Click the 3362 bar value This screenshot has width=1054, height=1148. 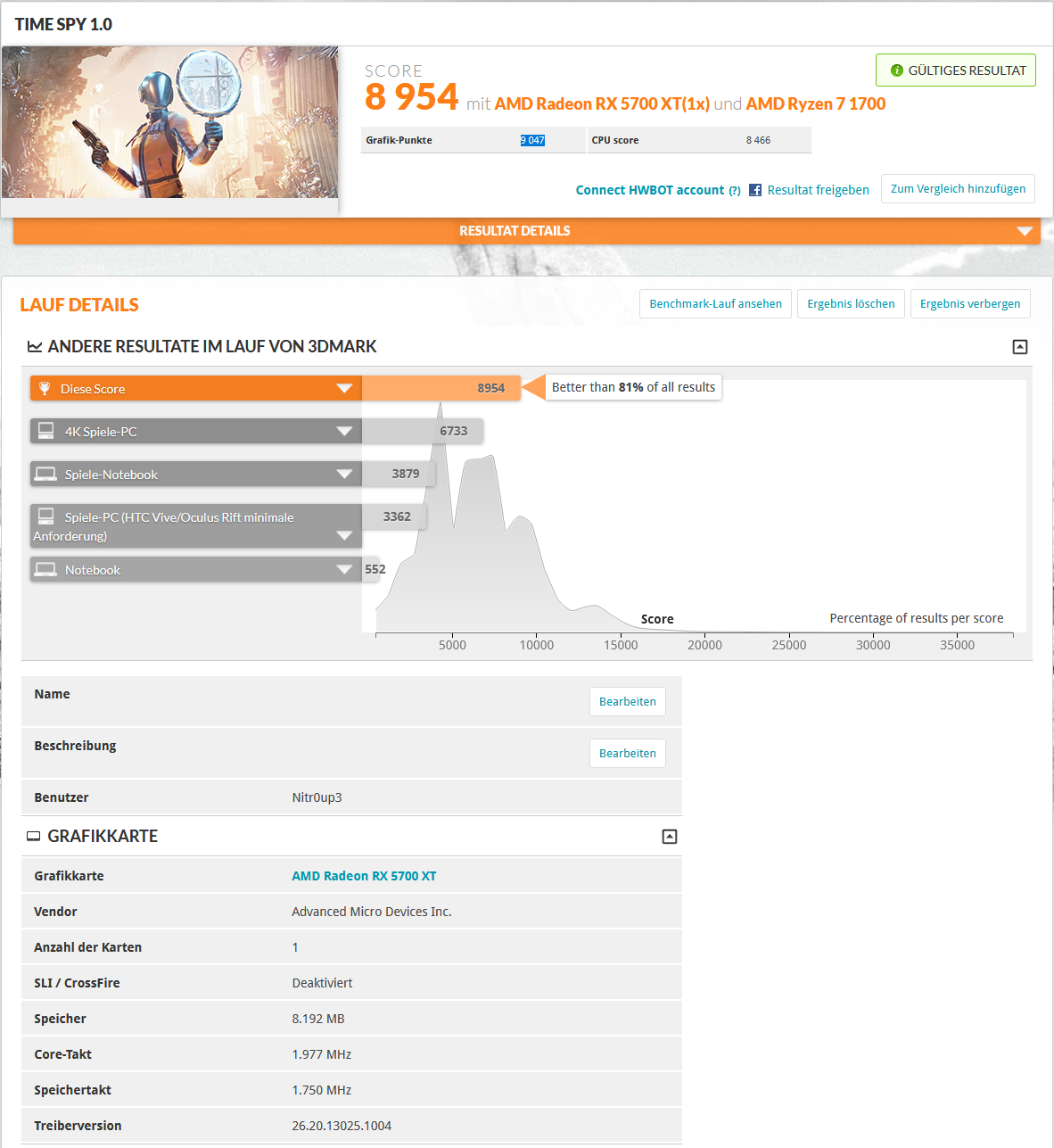[397, 516]
